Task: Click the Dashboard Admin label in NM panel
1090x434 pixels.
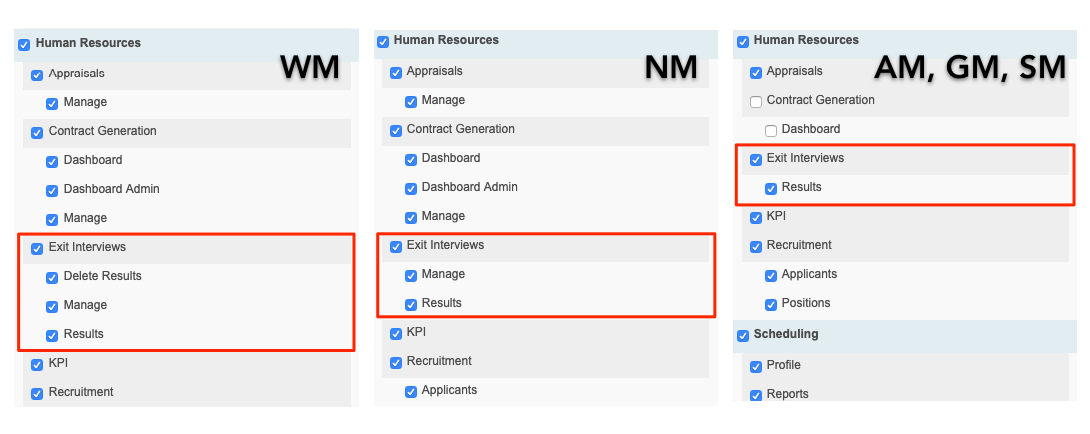Action: click(x=469, y=187)
